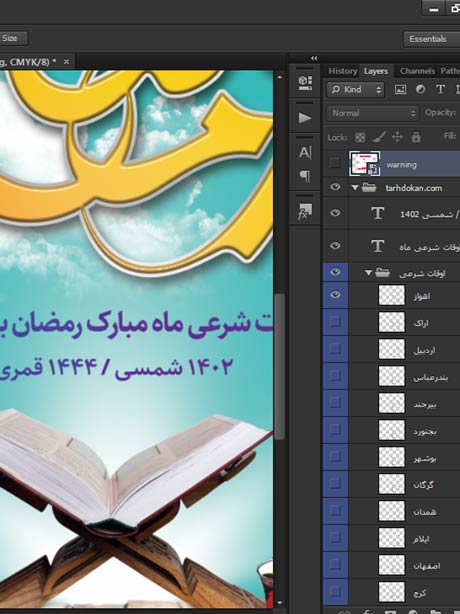Select the گرگان layer thumbnail

tap(391, 484)
